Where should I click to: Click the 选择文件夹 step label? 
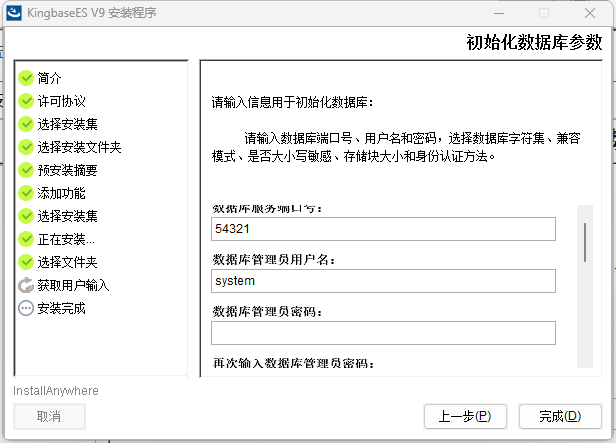[x=68, y=262]
